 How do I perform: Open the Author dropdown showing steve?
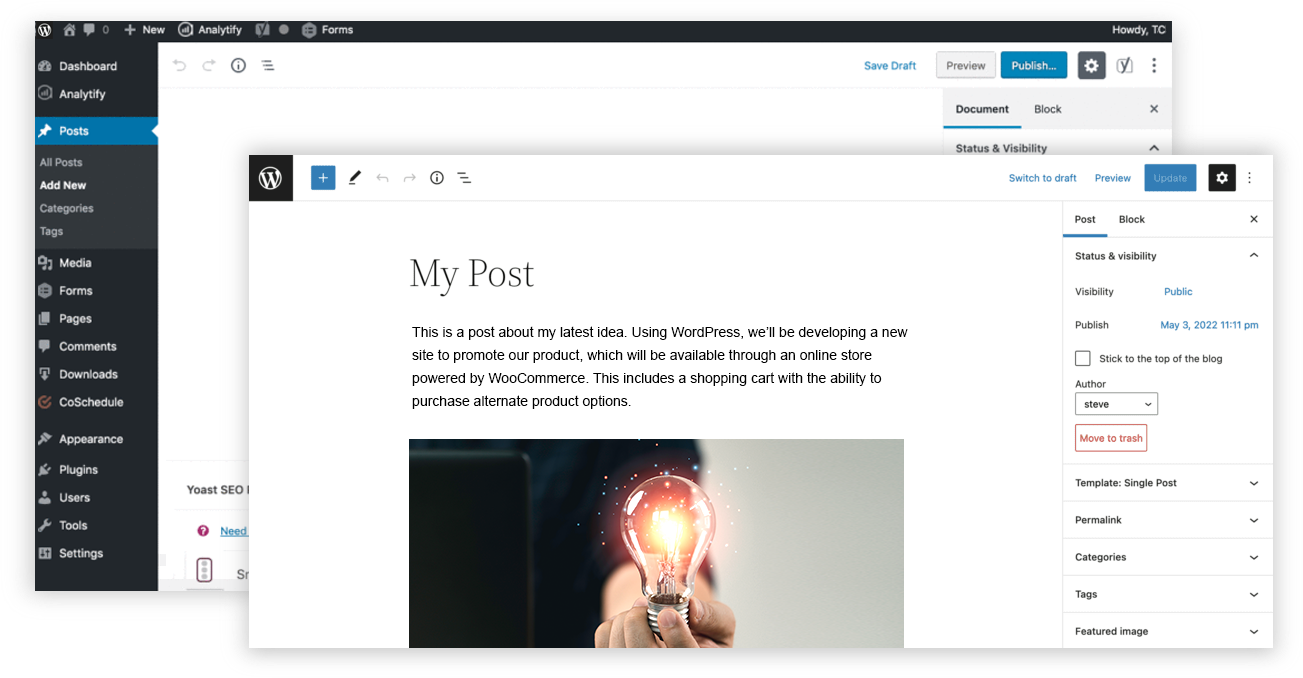(1116, 403)
